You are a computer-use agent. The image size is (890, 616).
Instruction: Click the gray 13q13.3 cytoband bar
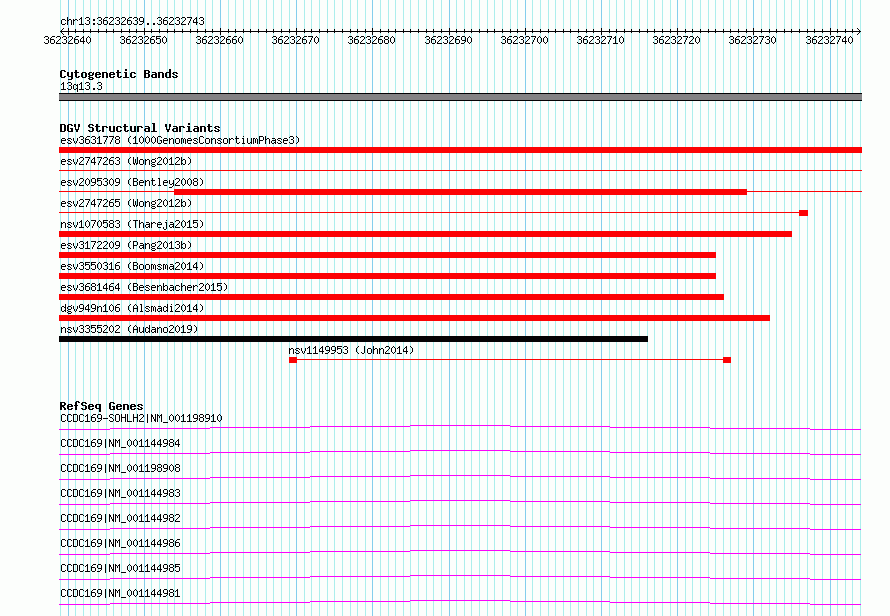pos(460,97)
